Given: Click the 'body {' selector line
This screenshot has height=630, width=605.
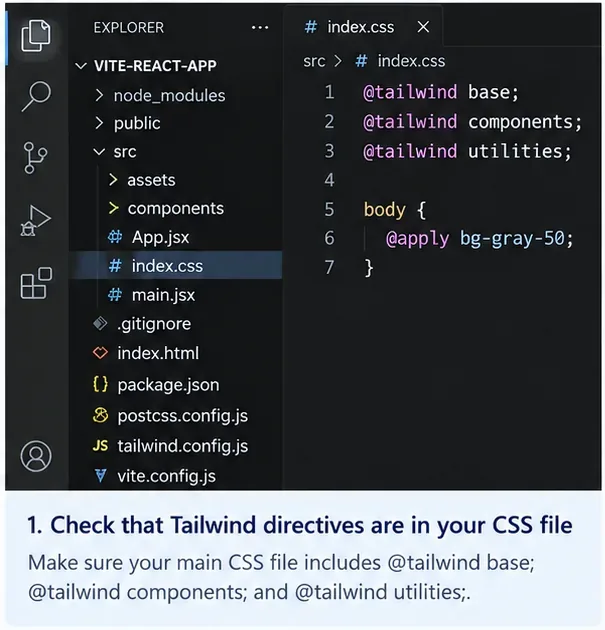Looking at the screenshot, I should click(394, 210).
